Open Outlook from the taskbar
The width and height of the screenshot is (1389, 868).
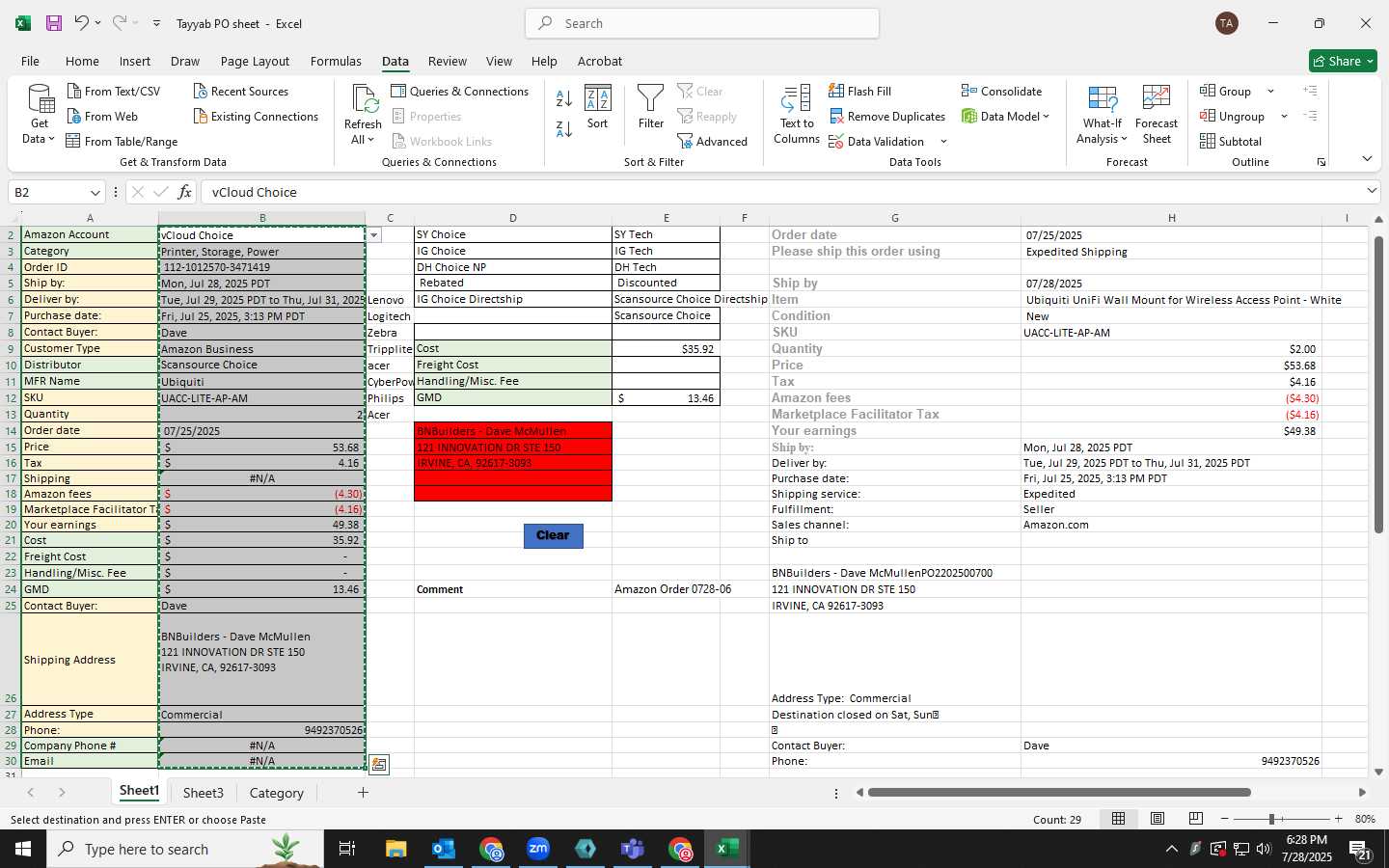click(x=444, y=849)
